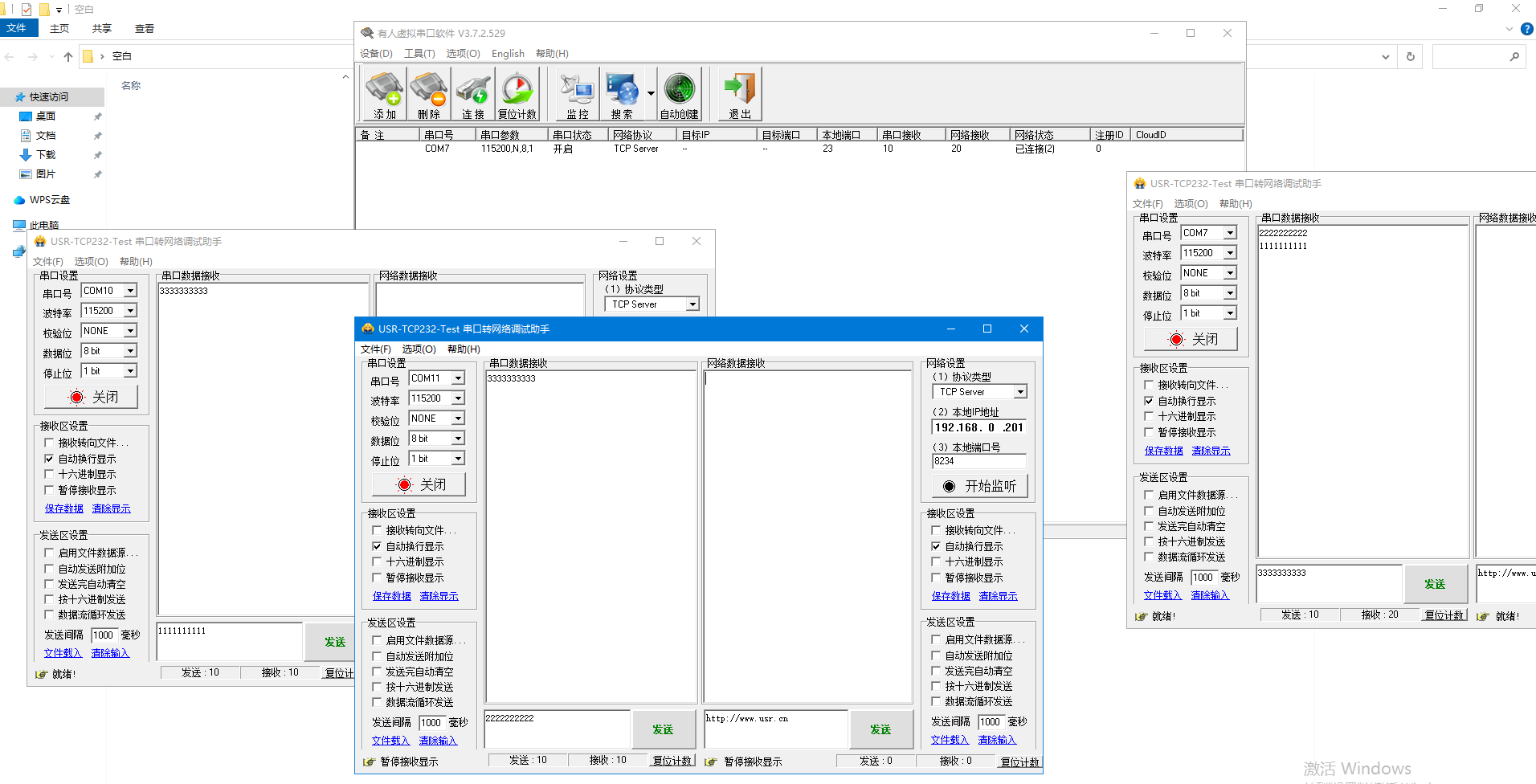The width and height of the screenshot is (1536, 784).
Task: Click the local port number field 8234
Action: pyautogui.click(x=978, y=461)
